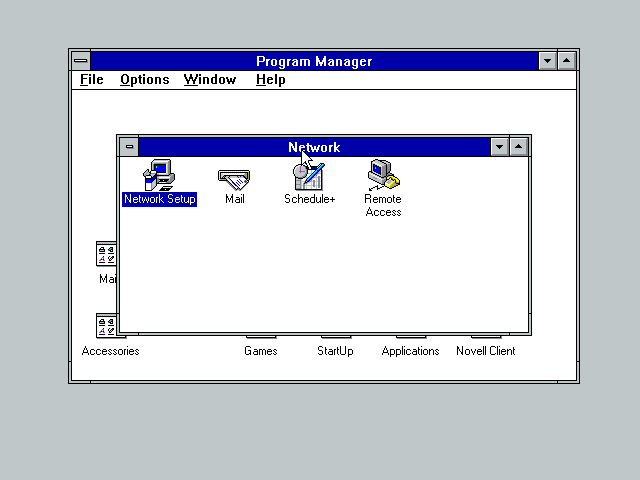Click the Schedule+ label text
640x480 pixels.
click(309, 199)
